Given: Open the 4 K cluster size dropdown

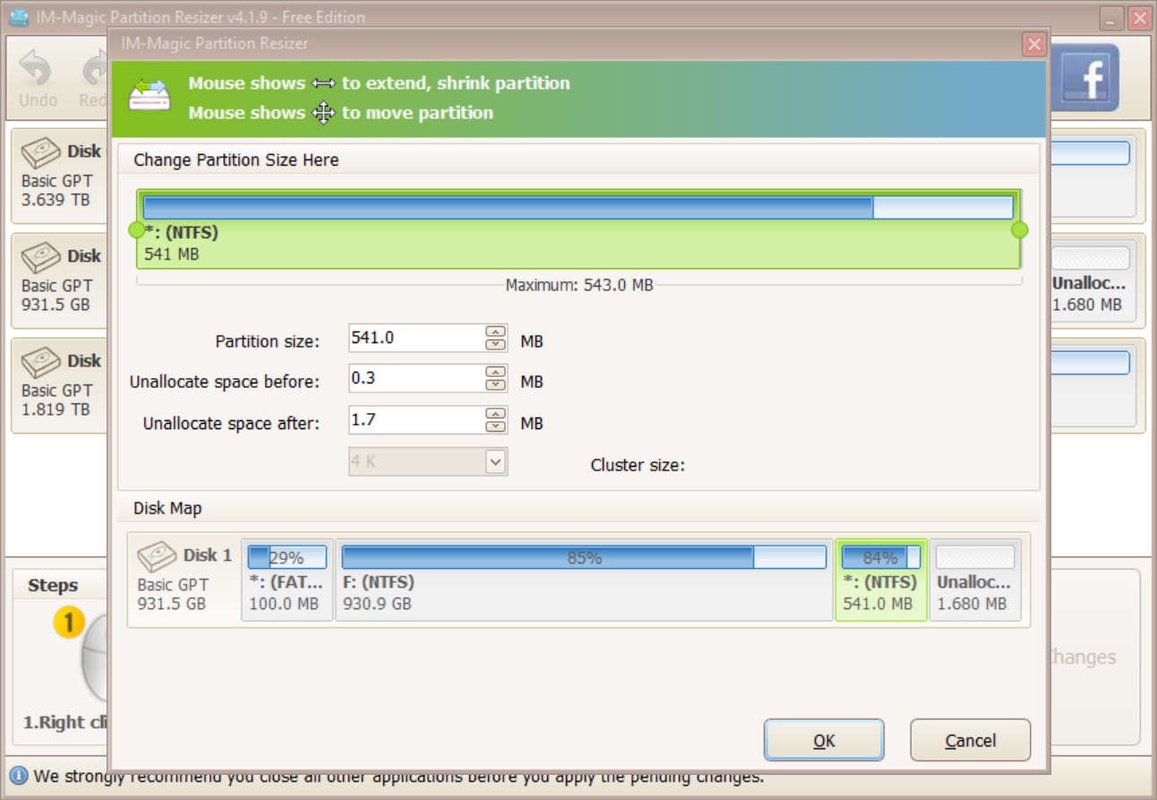Looking at the screenshot, I should point(495,462).
